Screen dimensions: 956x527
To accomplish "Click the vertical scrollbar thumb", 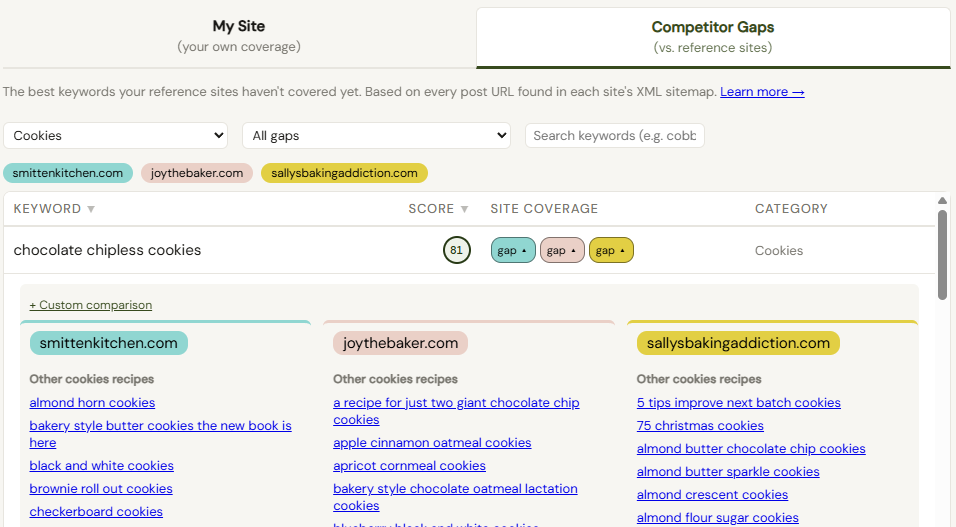I will click(x=942, y=255).
